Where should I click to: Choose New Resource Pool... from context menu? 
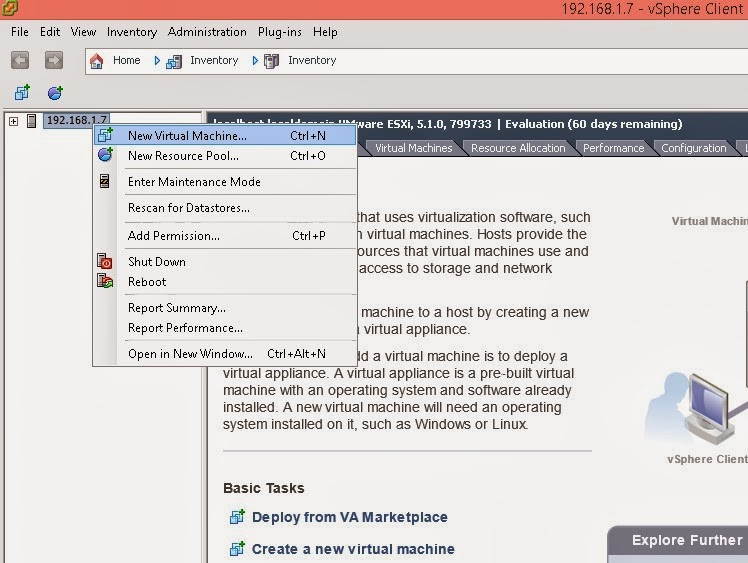click(x=225, y=156)
